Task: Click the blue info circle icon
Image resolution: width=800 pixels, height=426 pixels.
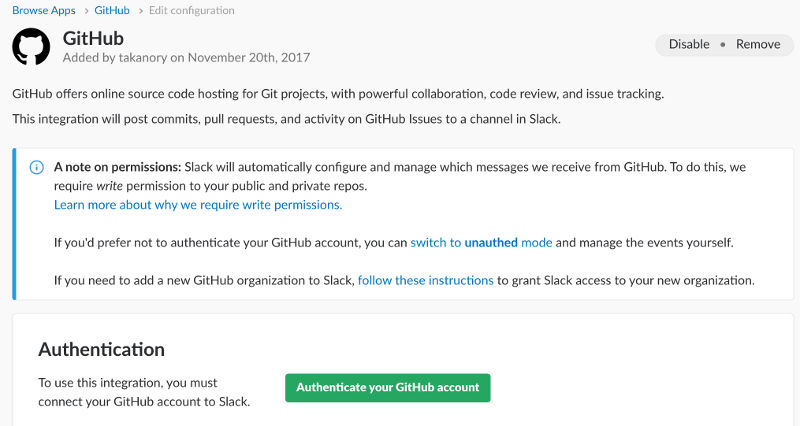Action: tap(37, 167)
